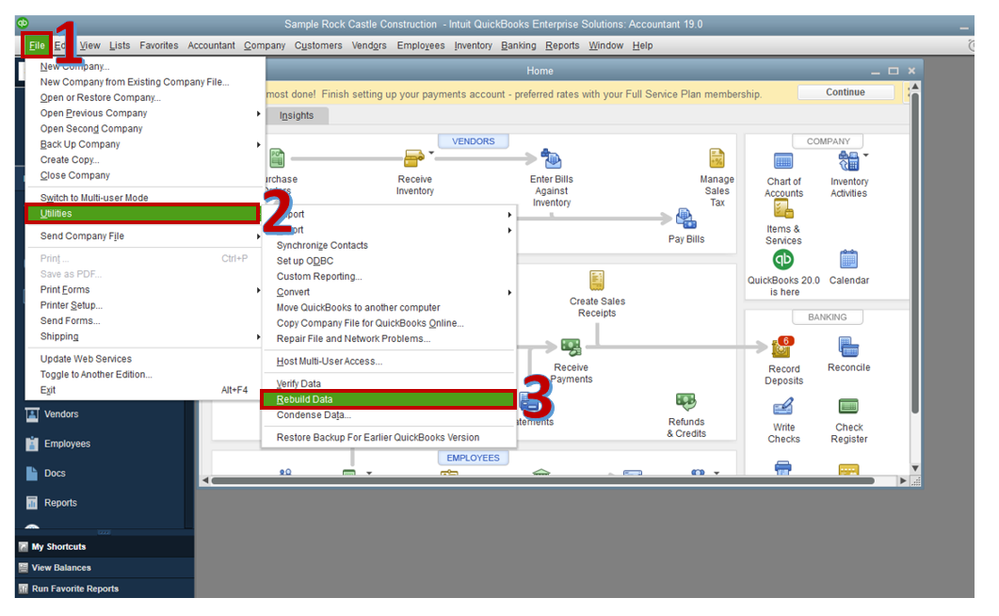Click the QuickBooks 20.0 is here icon
Viewport: 999px width, 616px height.
point(783,259)
